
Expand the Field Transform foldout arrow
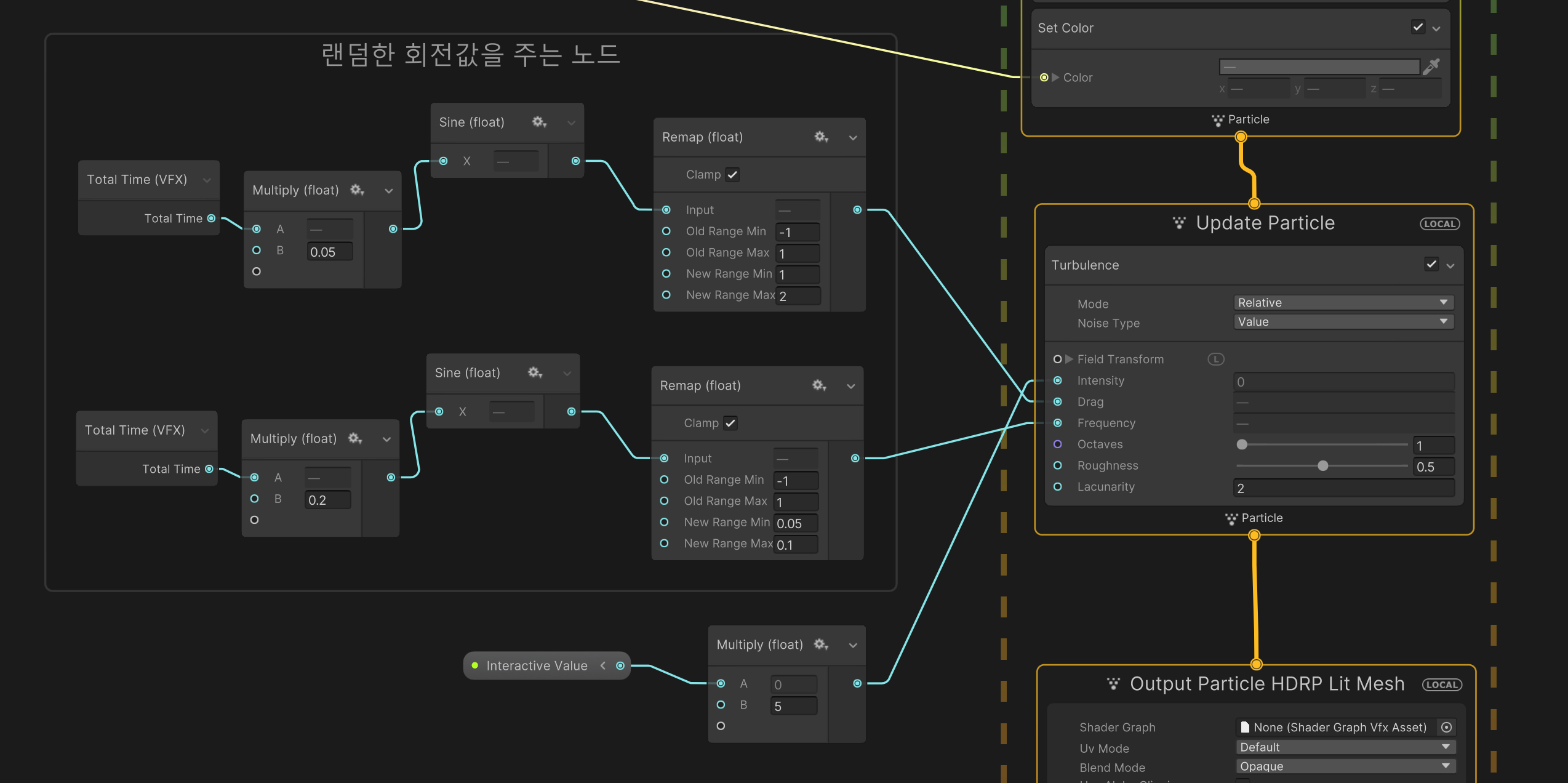click(x=1069, y=359)
